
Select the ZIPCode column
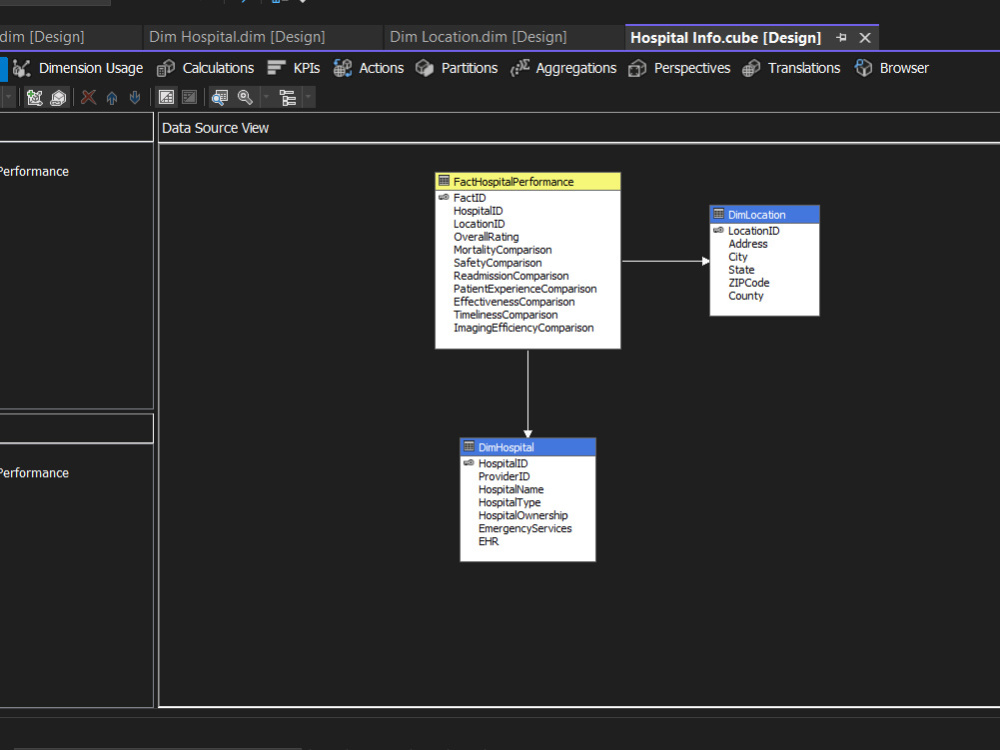tap(749, 283)
